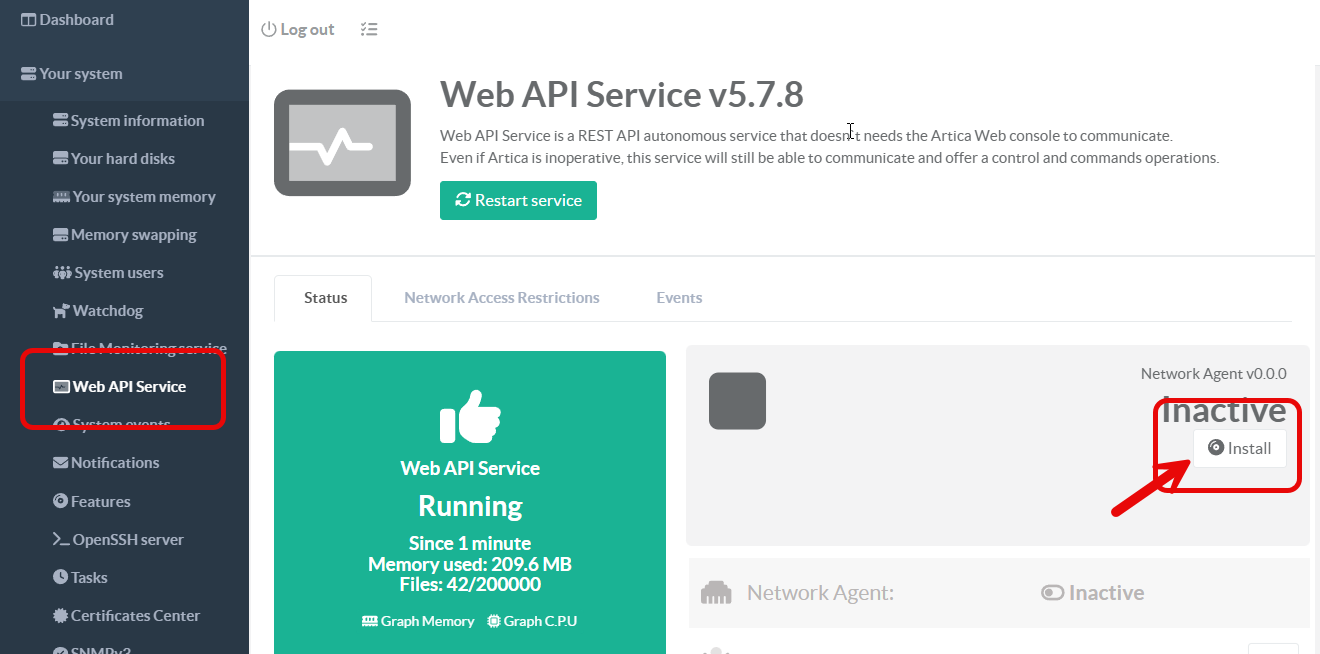Screen dimensions: 1320x654
Task: Open the Events tab
Action: coord(679,298)
